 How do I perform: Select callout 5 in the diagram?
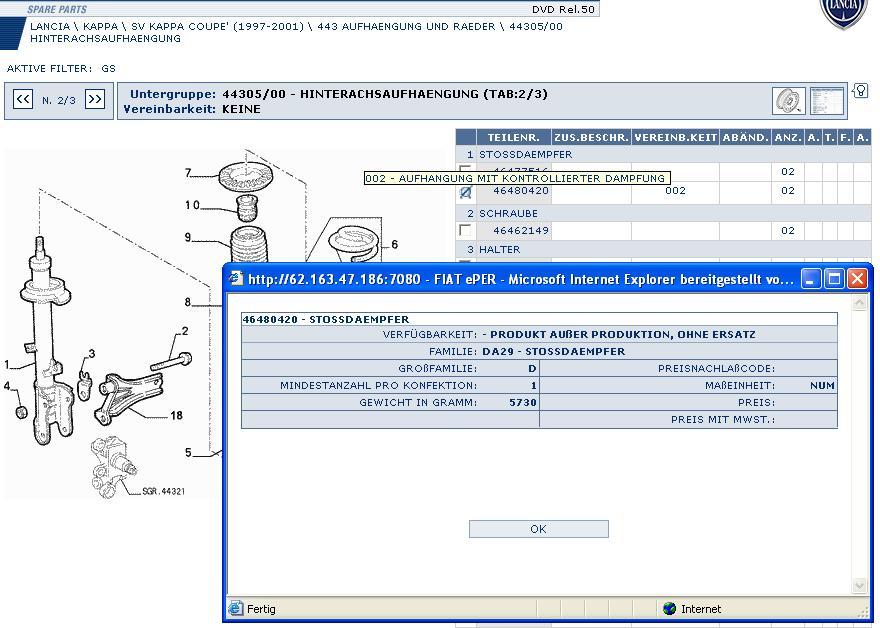click(x=189, y=452)
